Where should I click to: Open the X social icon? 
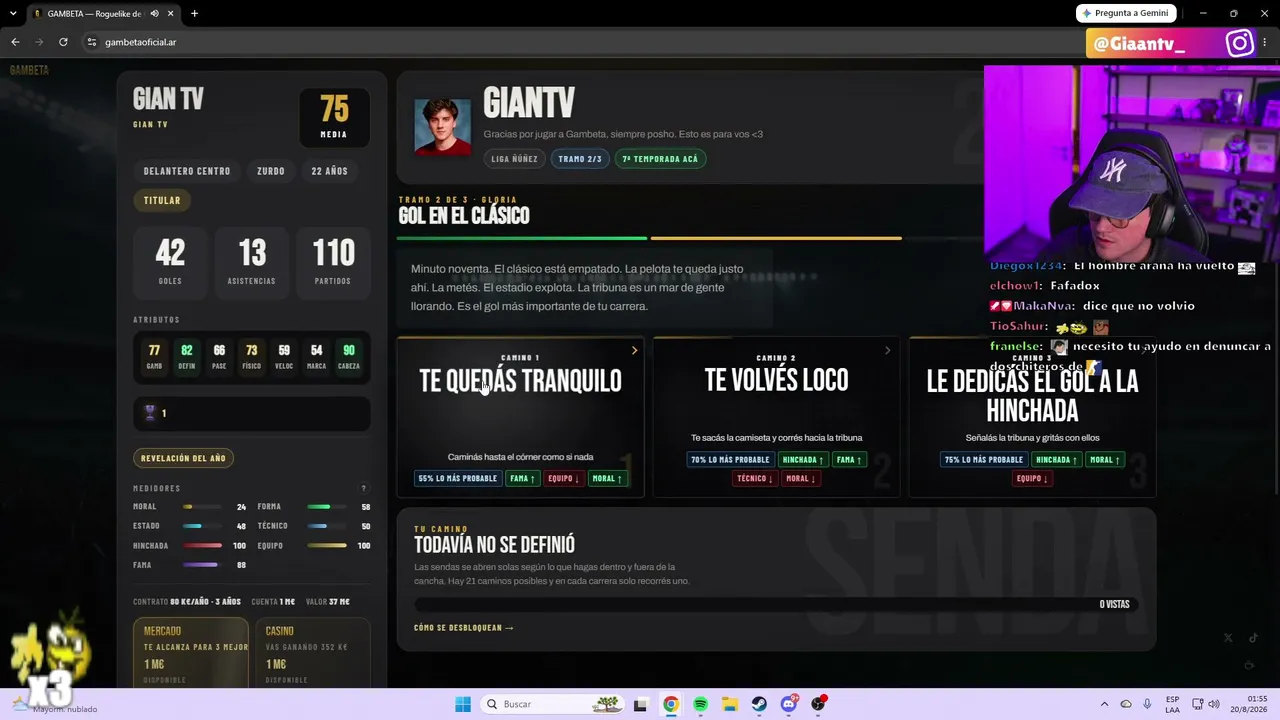(1228, 638)
